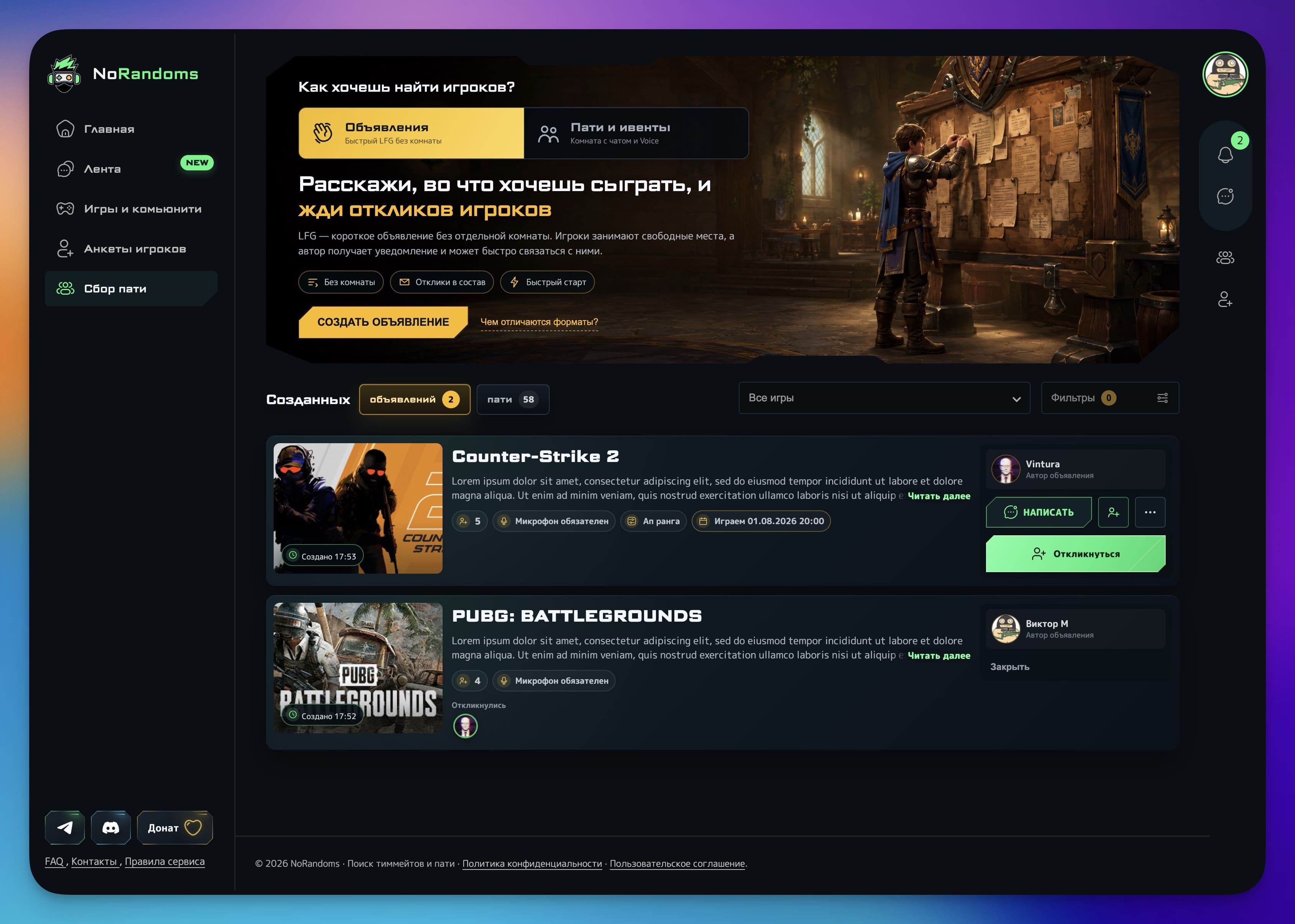Click the add-friend icon in right rail
Screen dimensions: 1295x924
[x=1225, y=299]
